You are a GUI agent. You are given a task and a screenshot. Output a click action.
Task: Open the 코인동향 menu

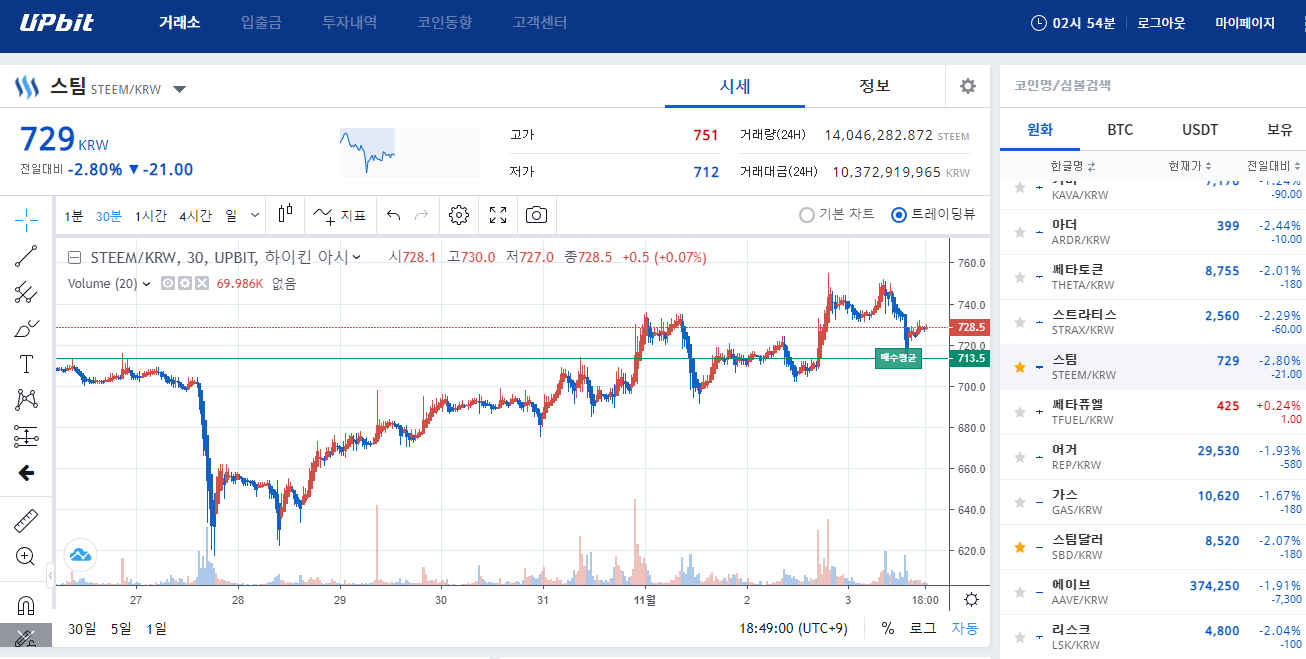445,22
